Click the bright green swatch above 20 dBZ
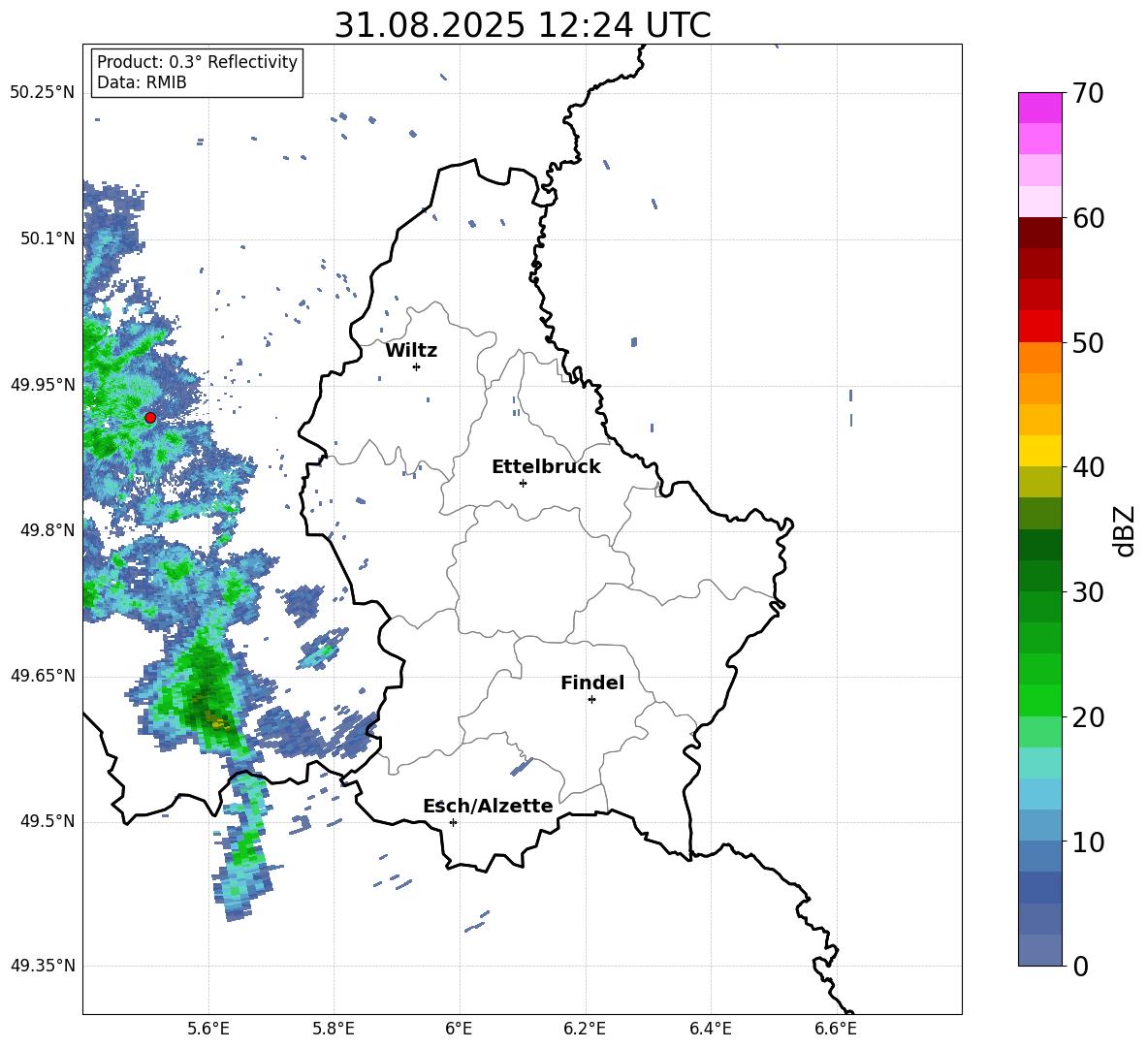 pos(1039,700)
